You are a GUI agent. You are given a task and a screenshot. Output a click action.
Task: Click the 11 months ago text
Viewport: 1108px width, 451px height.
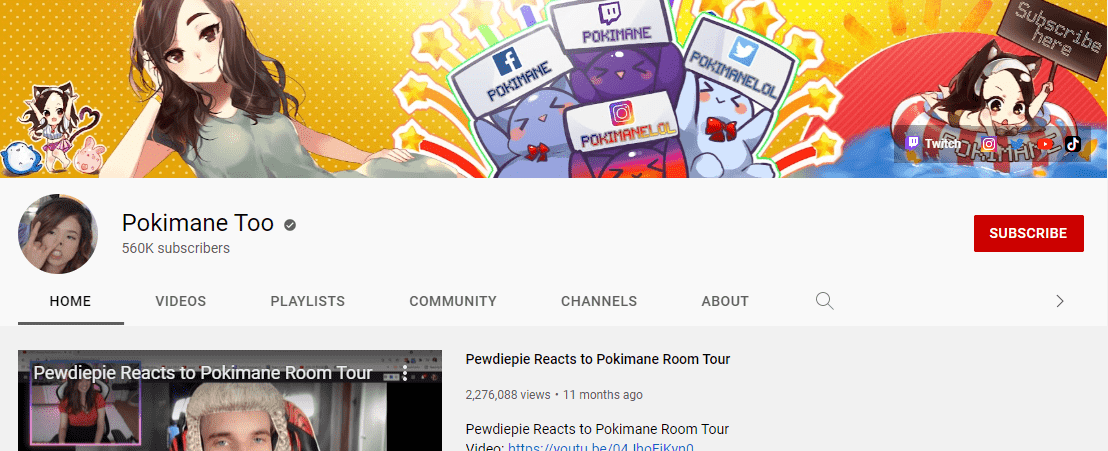tap(603, 394)
